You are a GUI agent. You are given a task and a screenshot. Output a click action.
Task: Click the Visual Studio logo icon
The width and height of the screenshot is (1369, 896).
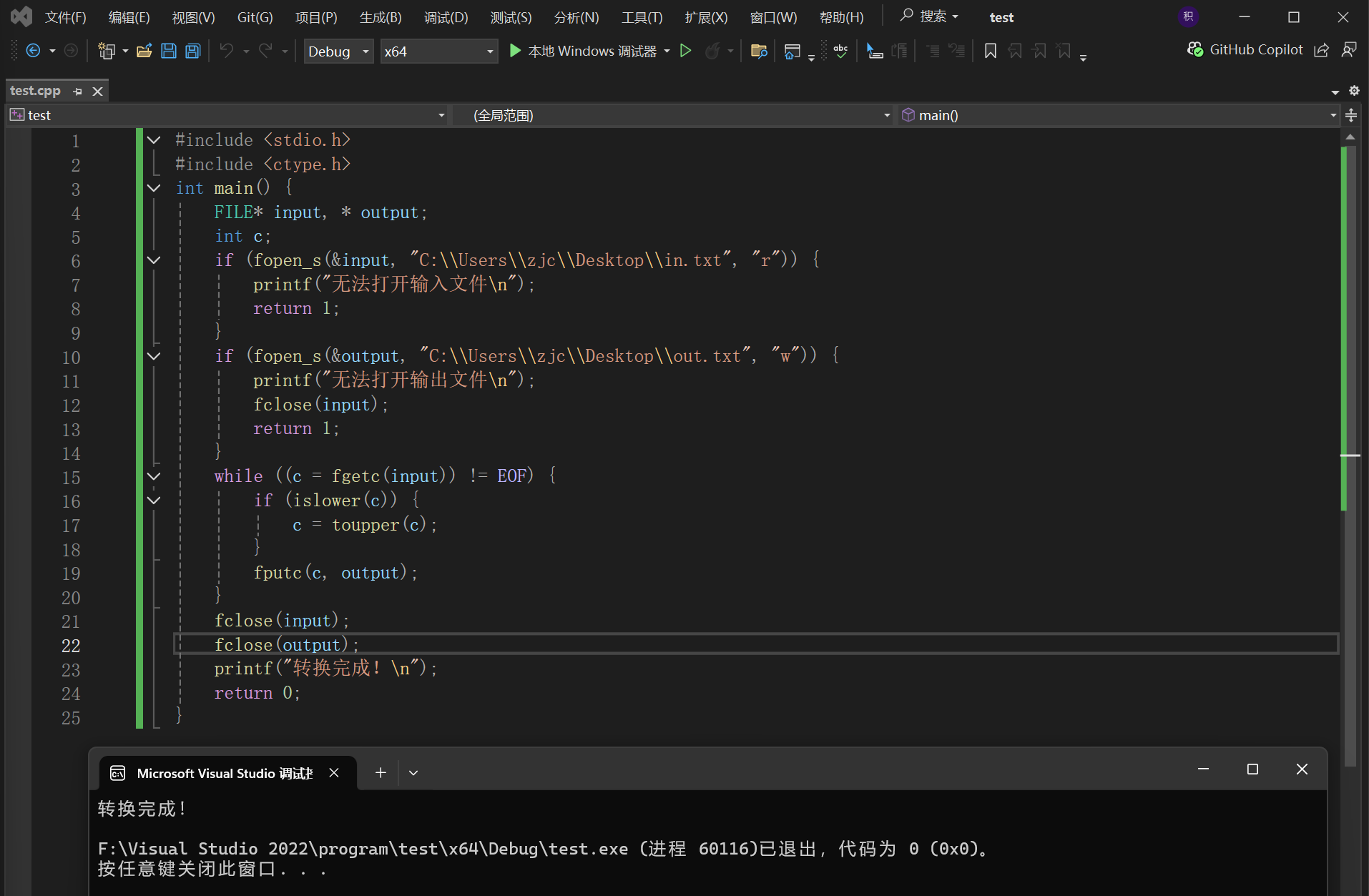point(21,16)
